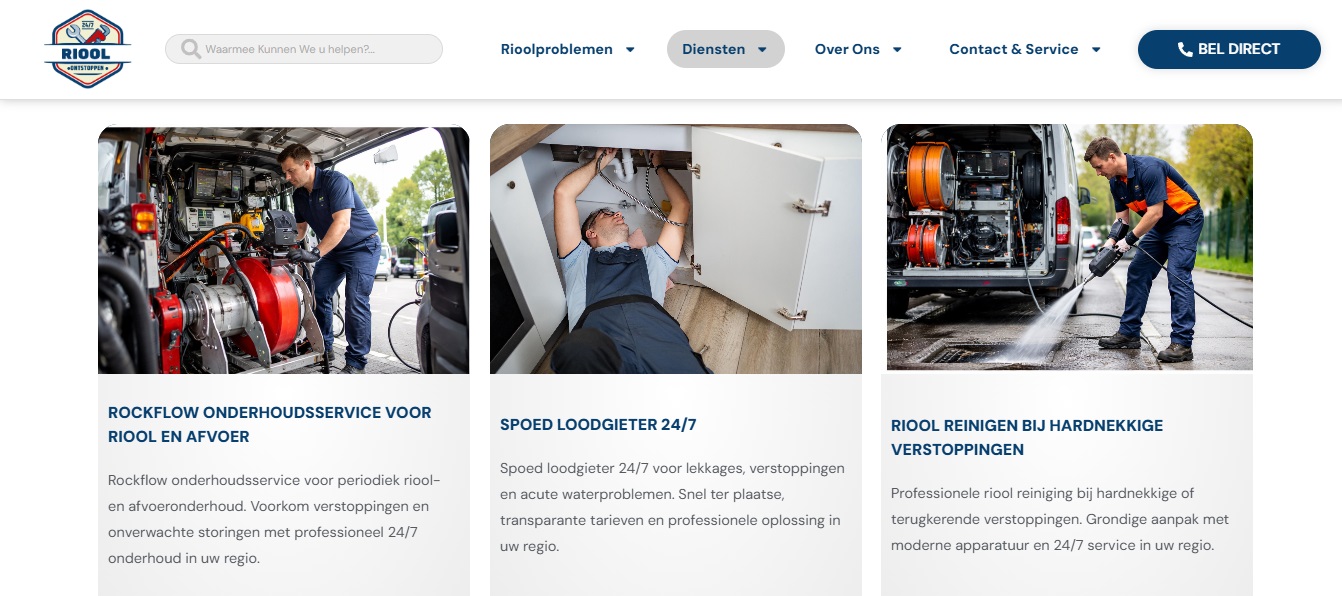The height and width of the screenshot is (596, 1342).
Task: Click the van equipment technician thumbnail
Action: click(x=284, y=249)
